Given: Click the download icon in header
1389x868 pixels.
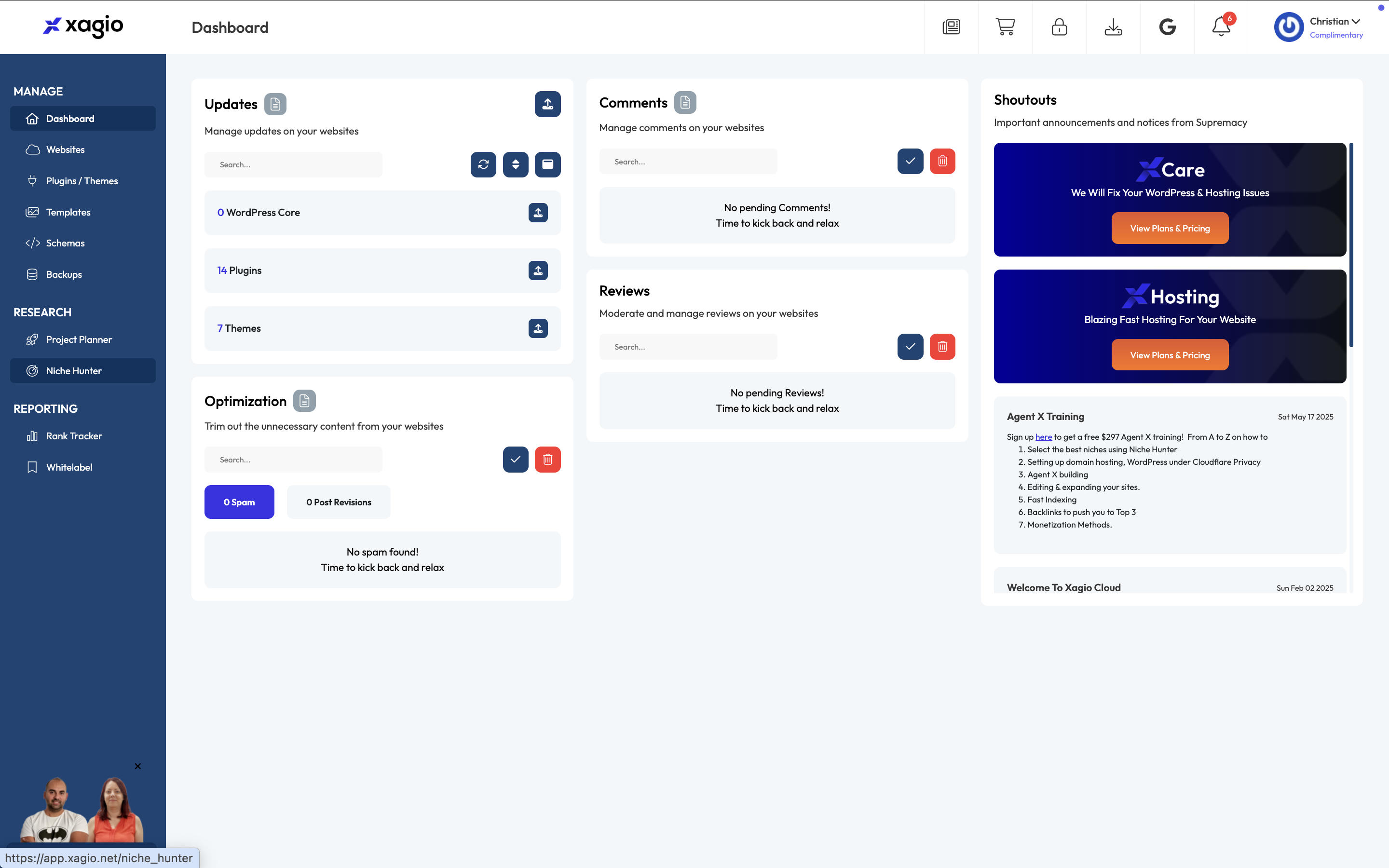Looking at the screenshot, I should pos(1113,27).
